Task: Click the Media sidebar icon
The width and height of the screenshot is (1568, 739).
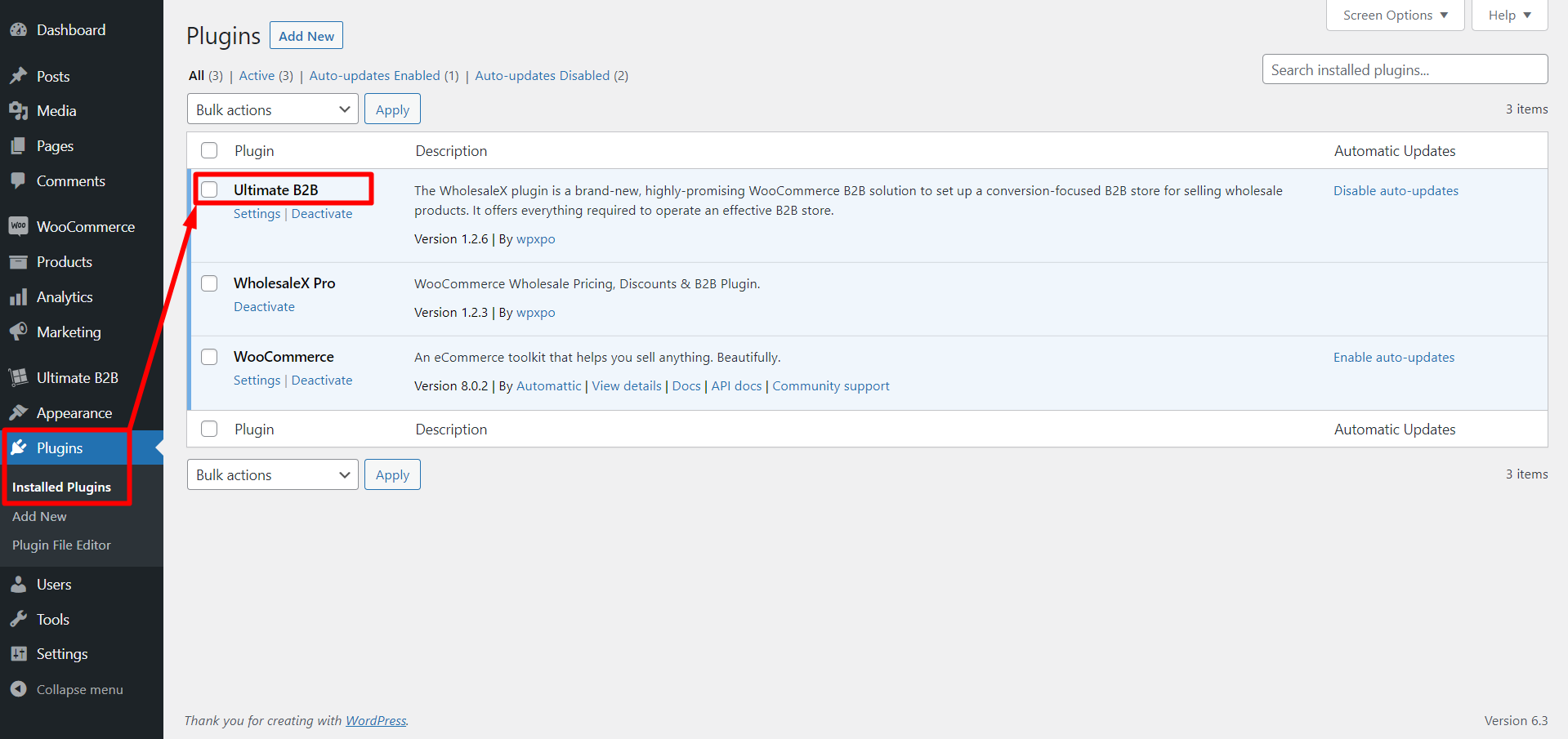Action: click(x=18, y=111)
